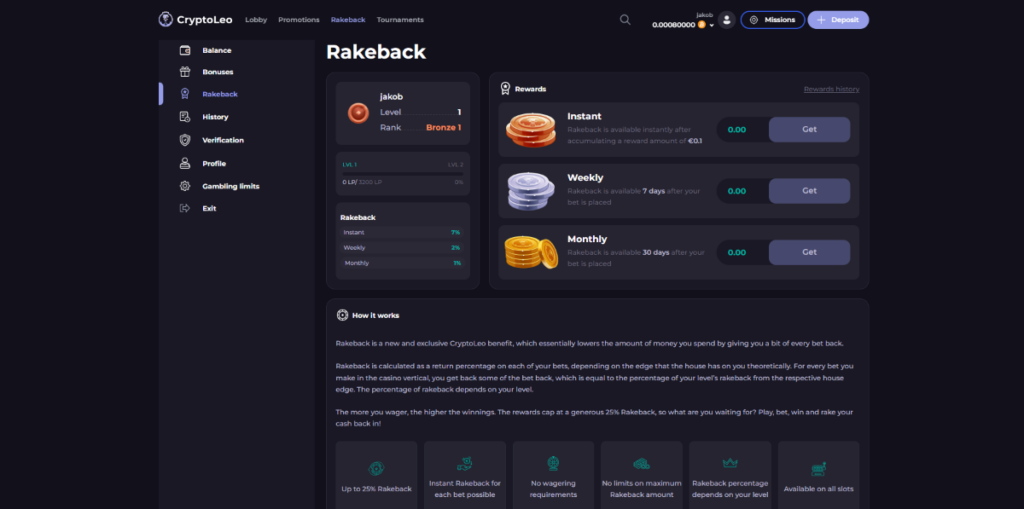This screenshot has width=1024, height=509.
Task: Click the Exit arrow icon in the sidebar
Action: 185,208
